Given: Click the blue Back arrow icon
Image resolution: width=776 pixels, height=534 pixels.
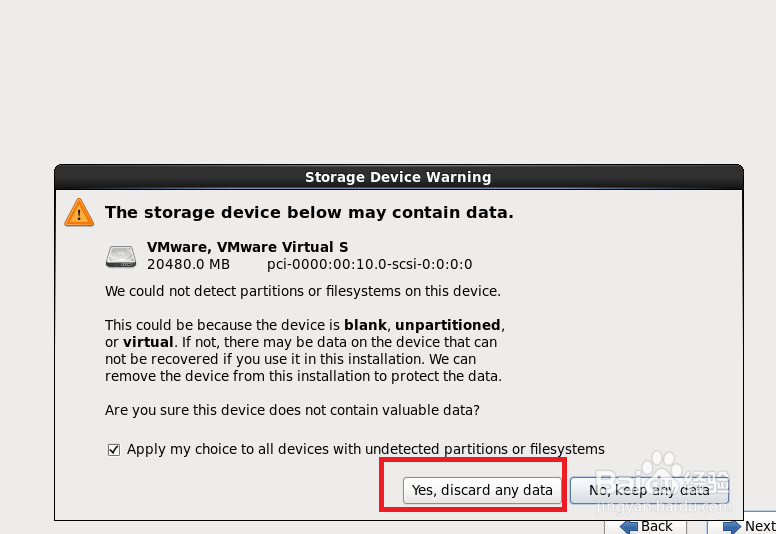Looking at the screenshot, I should tap(629, 526).
